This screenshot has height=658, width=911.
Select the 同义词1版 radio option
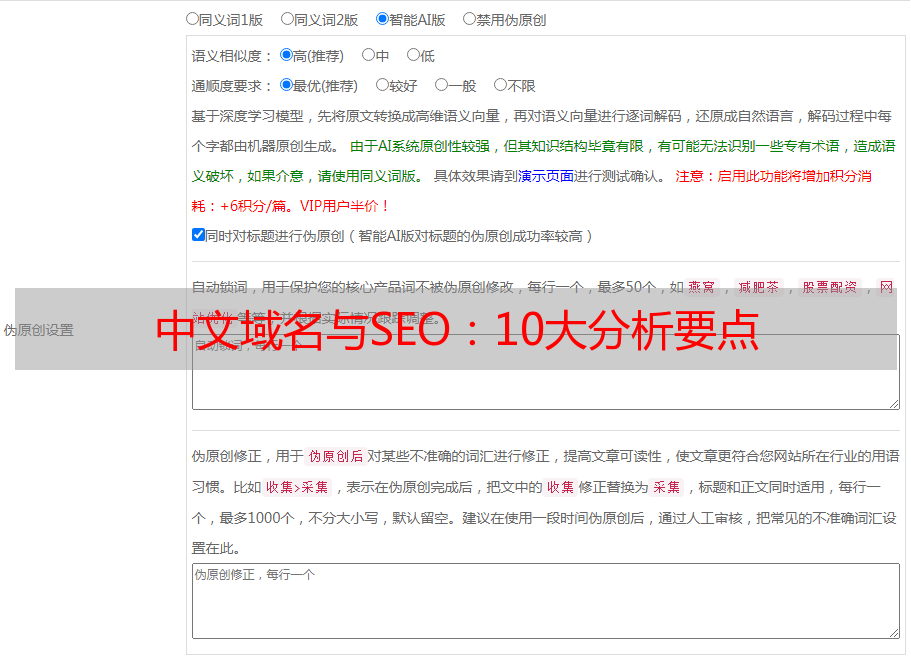192,18
